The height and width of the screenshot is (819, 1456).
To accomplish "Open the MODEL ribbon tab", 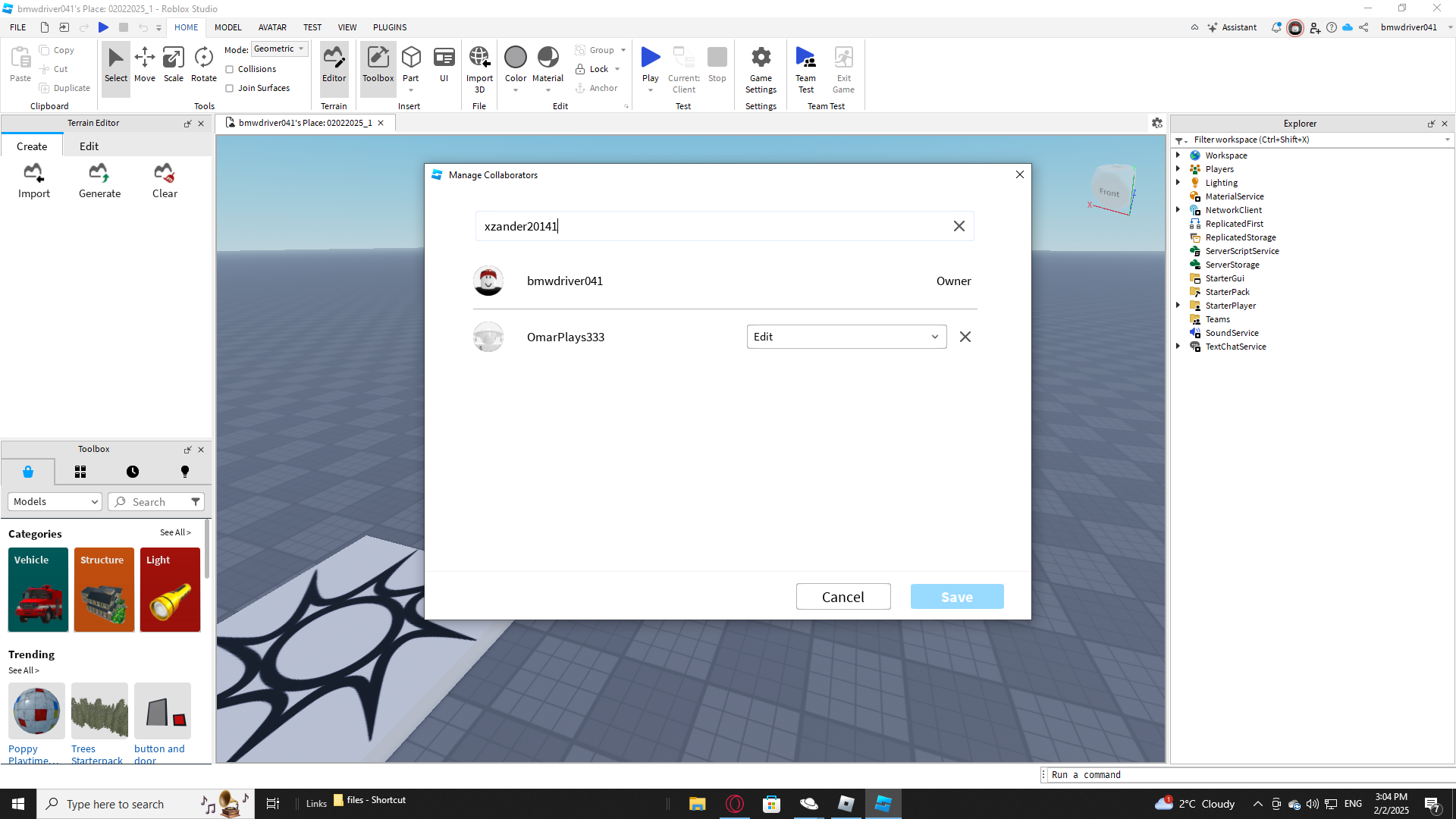I will pyautogui.click(x=227, y=27).
